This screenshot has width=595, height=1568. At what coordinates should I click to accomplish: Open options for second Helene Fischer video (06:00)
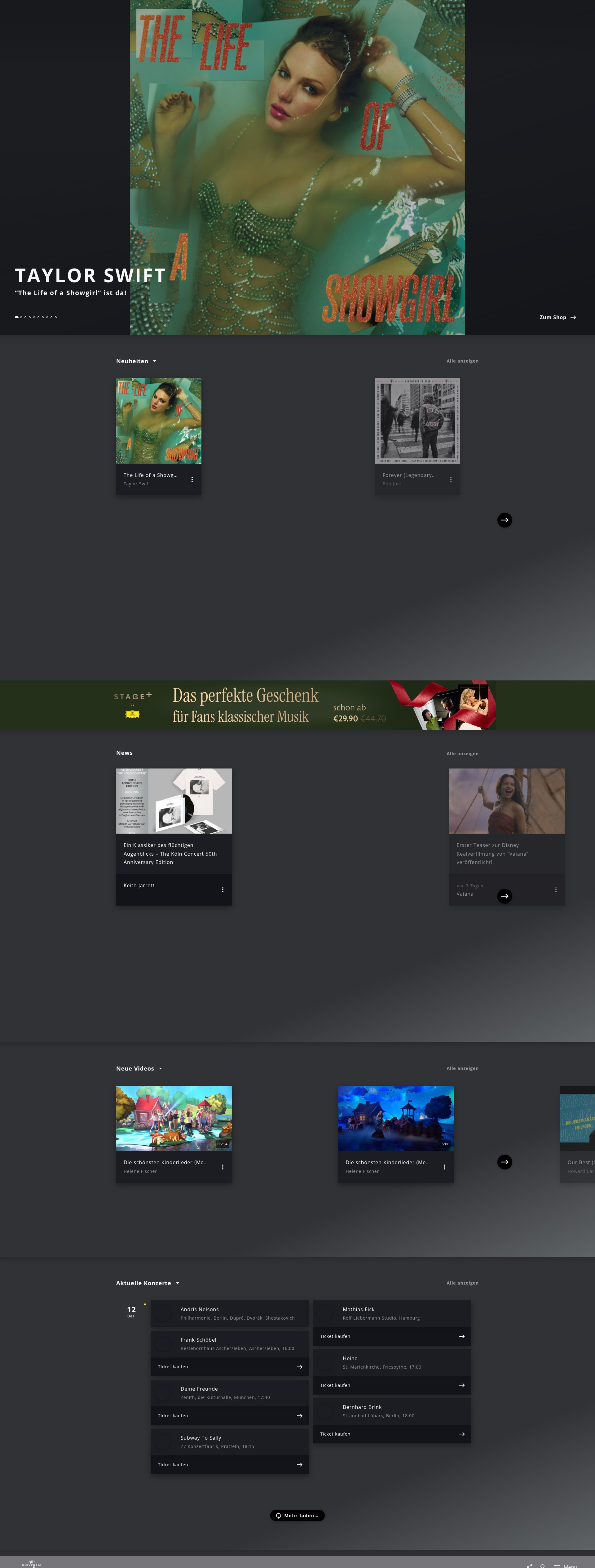click(445, 1167)
